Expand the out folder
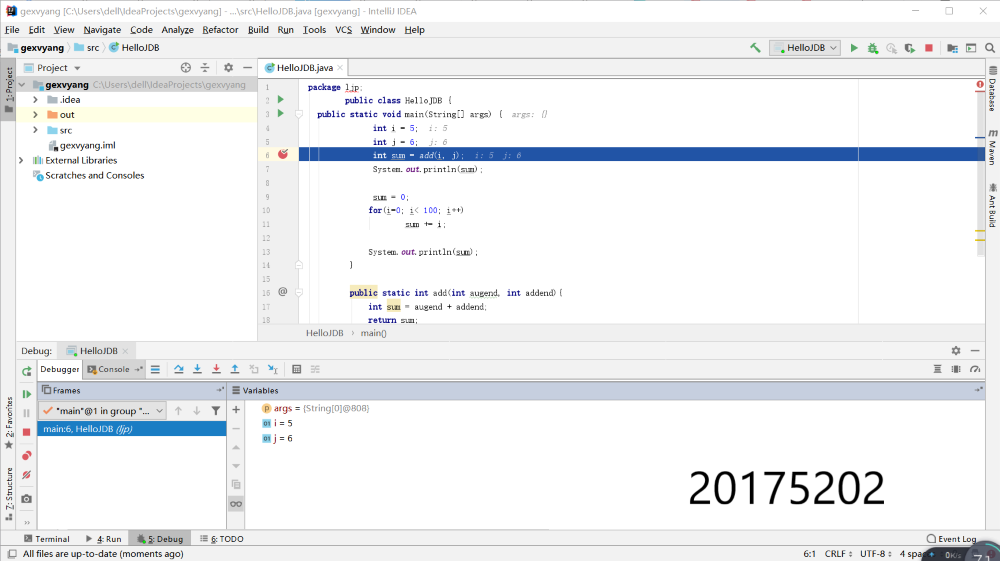 pyautogui.click(x=36, y=115)
